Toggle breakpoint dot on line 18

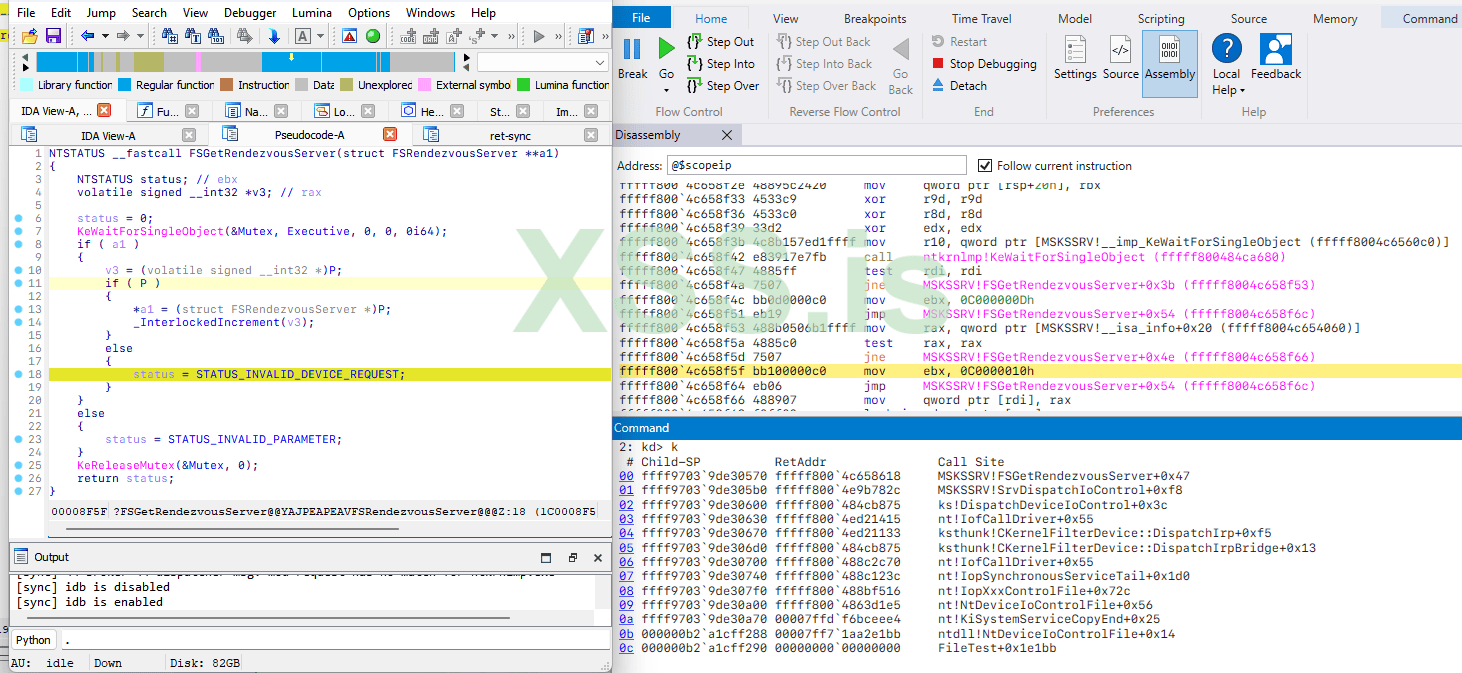(x=19, y=375)
